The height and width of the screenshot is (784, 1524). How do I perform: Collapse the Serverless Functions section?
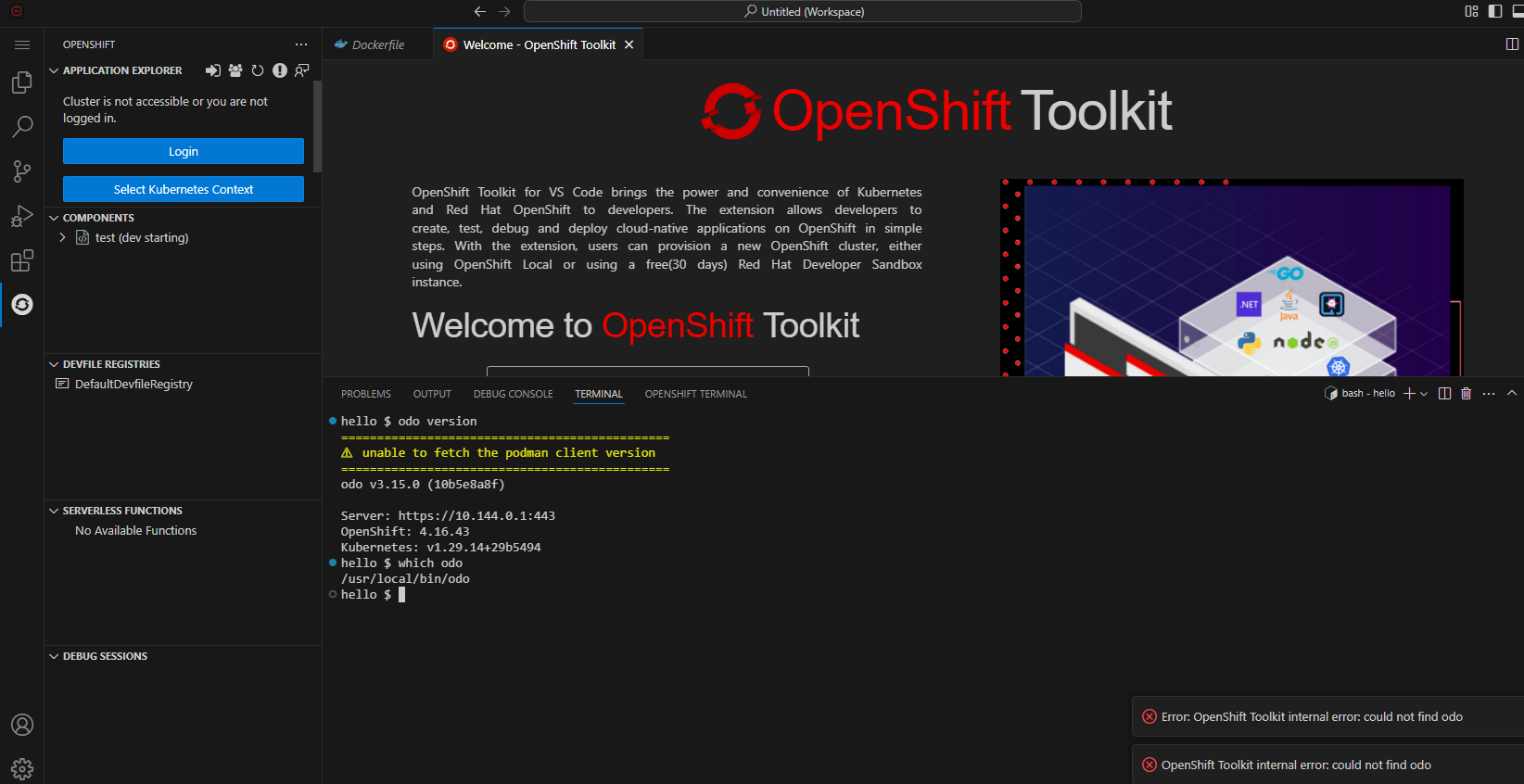click(54, 511)
